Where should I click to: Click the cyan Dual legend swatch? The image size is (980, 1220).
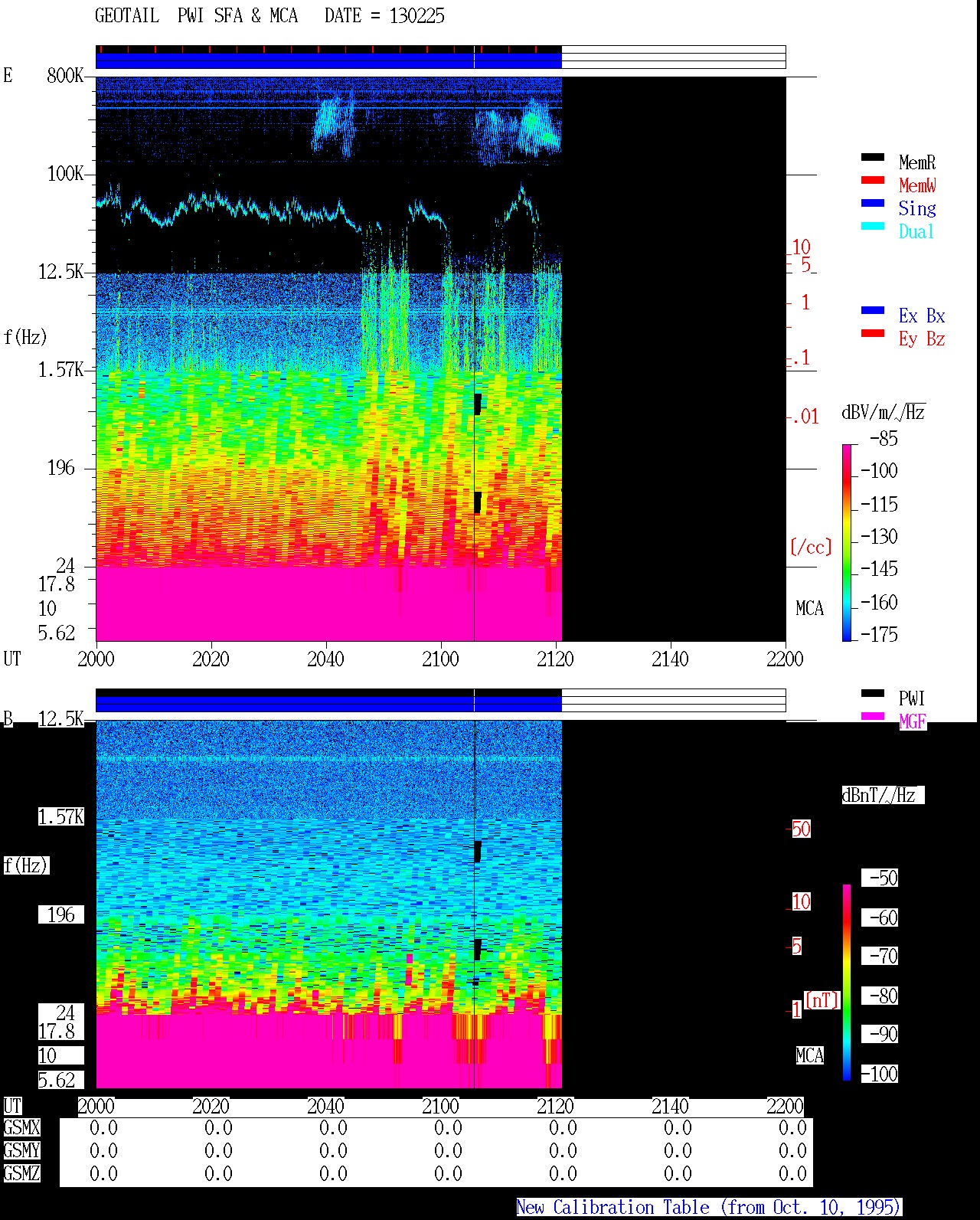(x=873, y=226)
